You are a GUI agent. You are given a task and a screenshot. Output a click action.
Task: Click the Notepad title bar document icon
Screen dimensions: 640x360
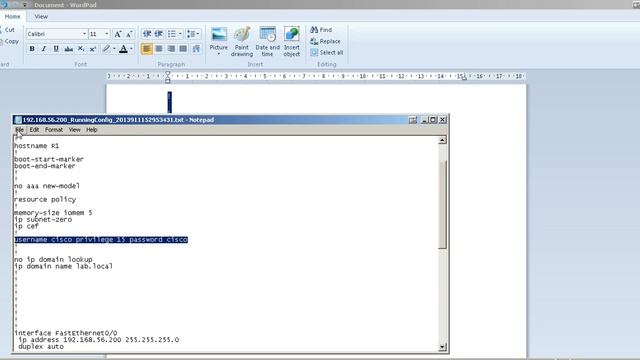(x=18, y=120)
